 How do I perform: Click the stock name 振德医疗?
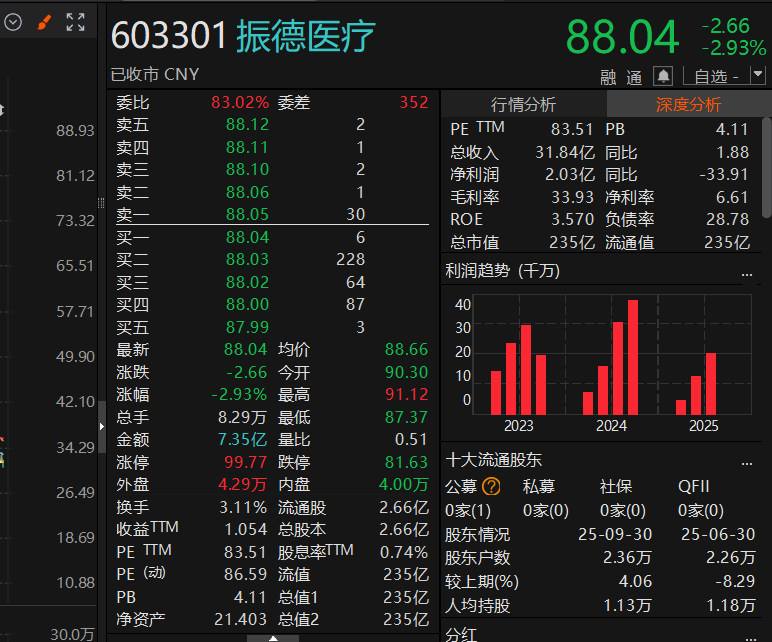306,36
